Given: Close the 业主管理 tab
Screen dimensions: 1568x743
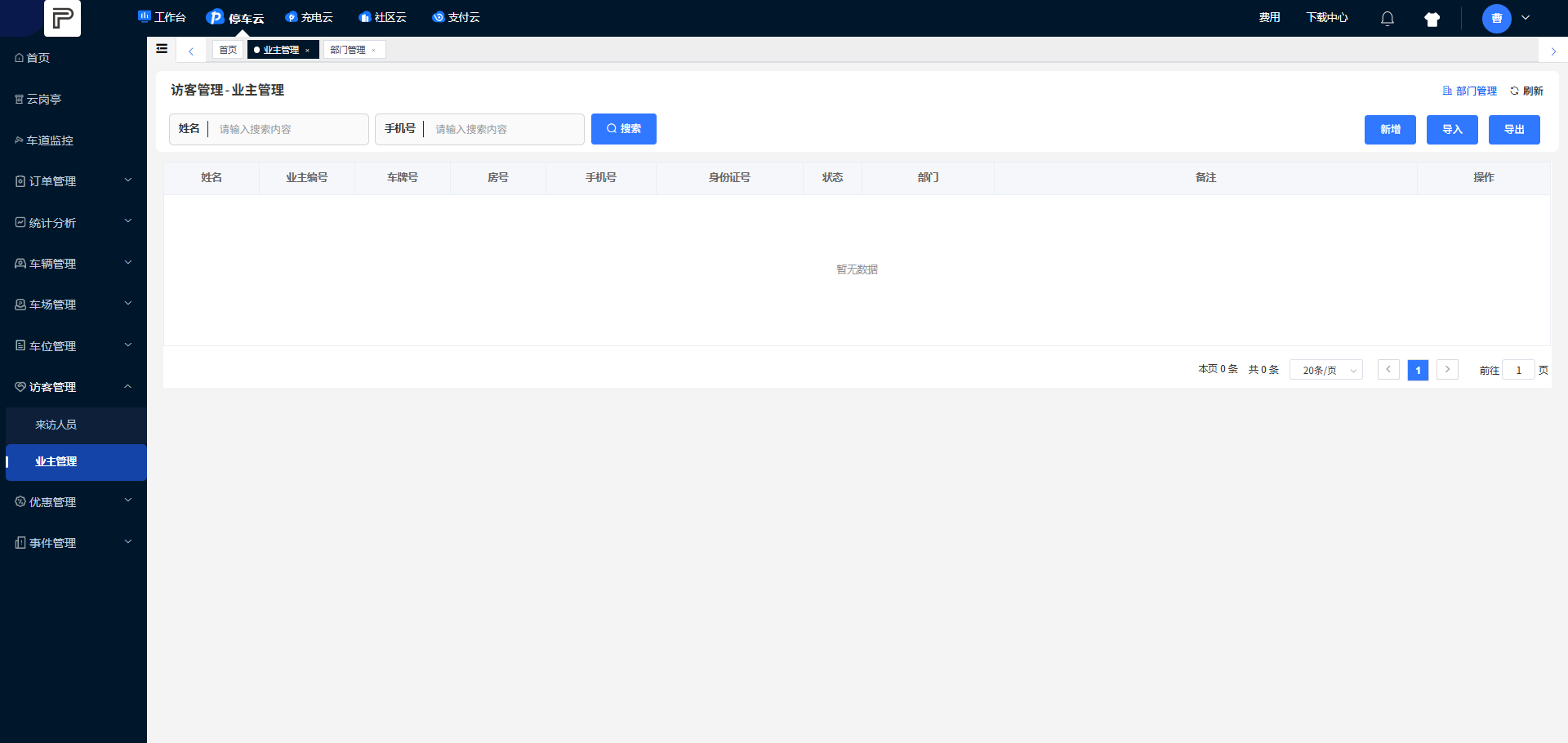Looking at the screenshot, I should coord(307,51).
